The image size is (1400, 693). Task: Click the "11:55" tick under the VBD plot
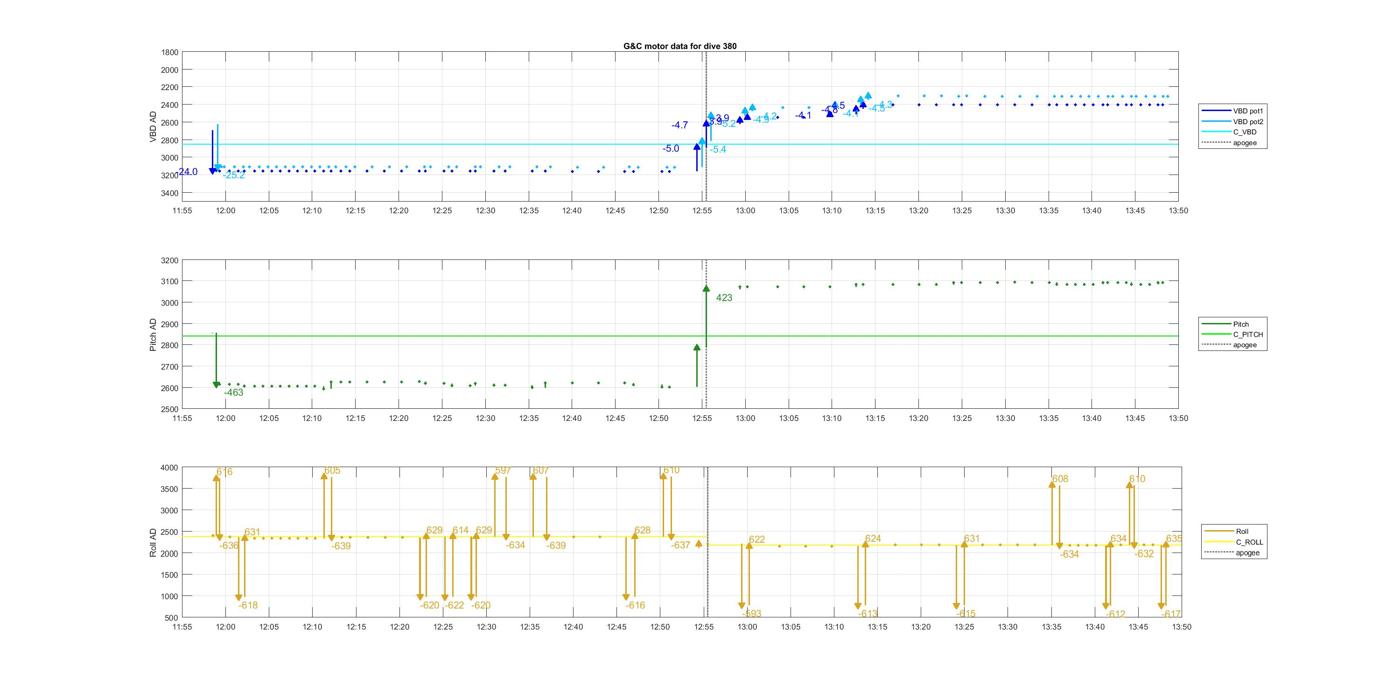(x=182, y=211)
